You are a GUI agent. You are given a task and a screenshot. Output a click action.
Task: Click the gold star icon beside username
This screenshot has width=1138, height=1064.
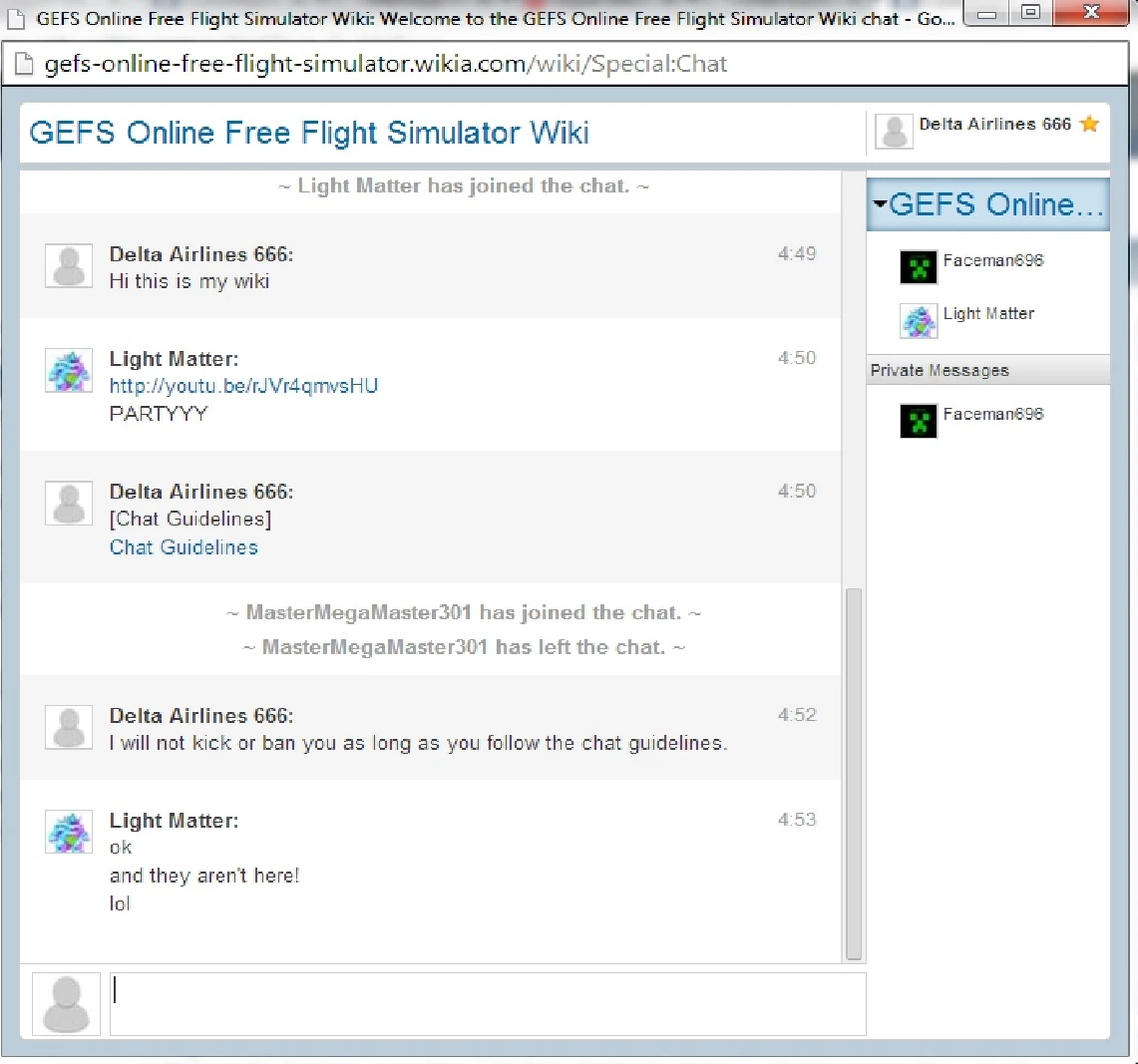(1089, 124)
